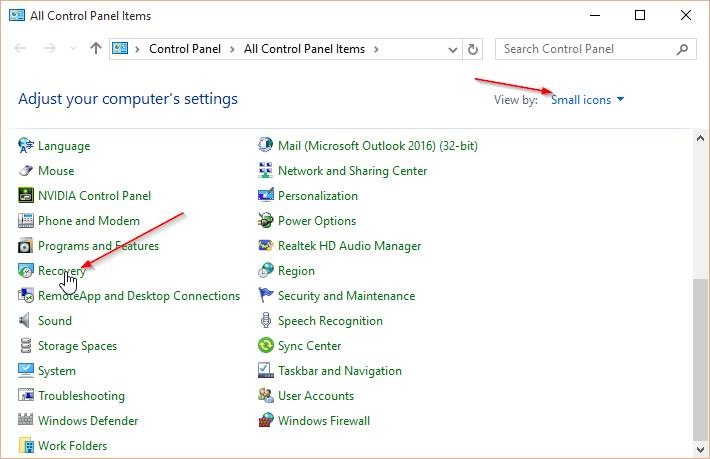The image size is (710, 459).
Task: Expand the recent locations arrow
Action: point(73,48)
